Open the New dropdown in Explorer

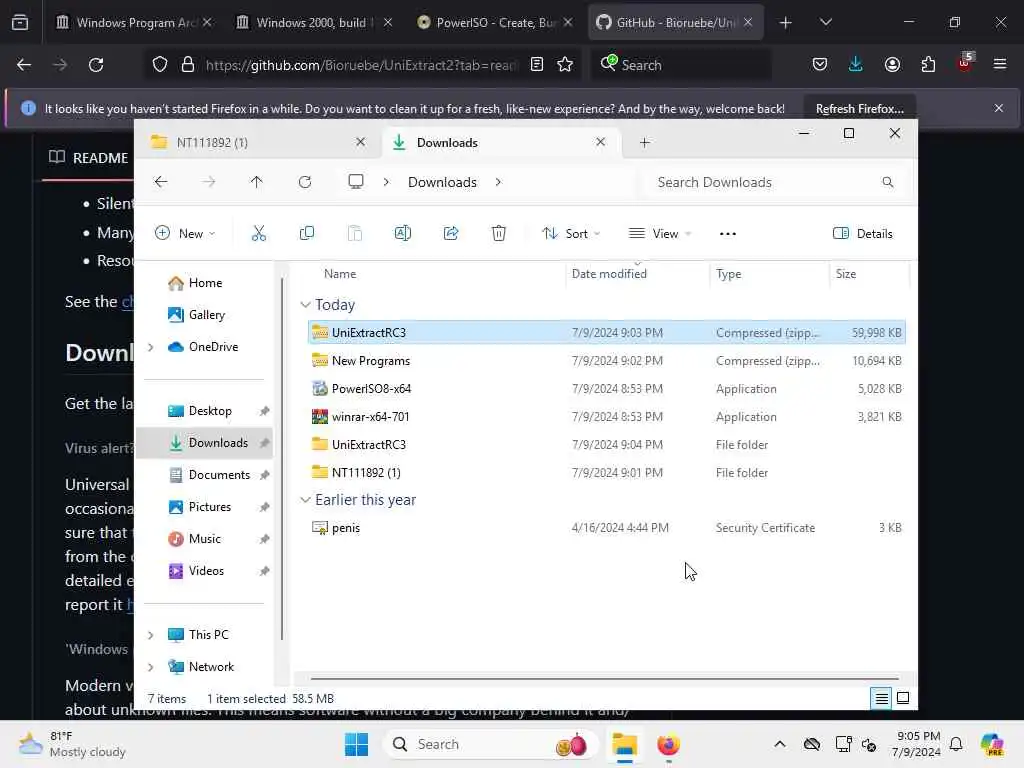(185, 233)
